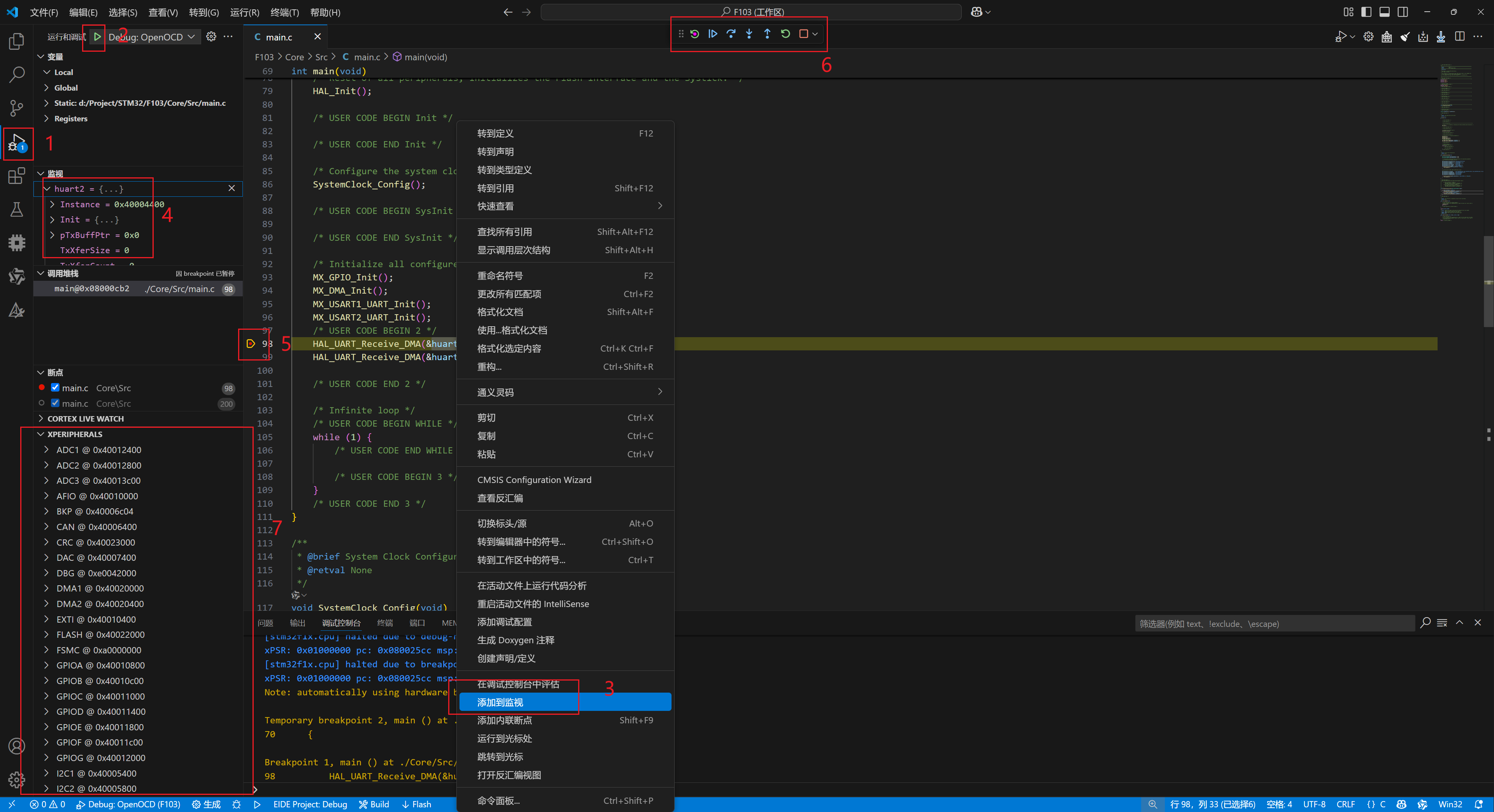Restart the debug session
This screenshot has width=1494, height=812.
(785, 34)
